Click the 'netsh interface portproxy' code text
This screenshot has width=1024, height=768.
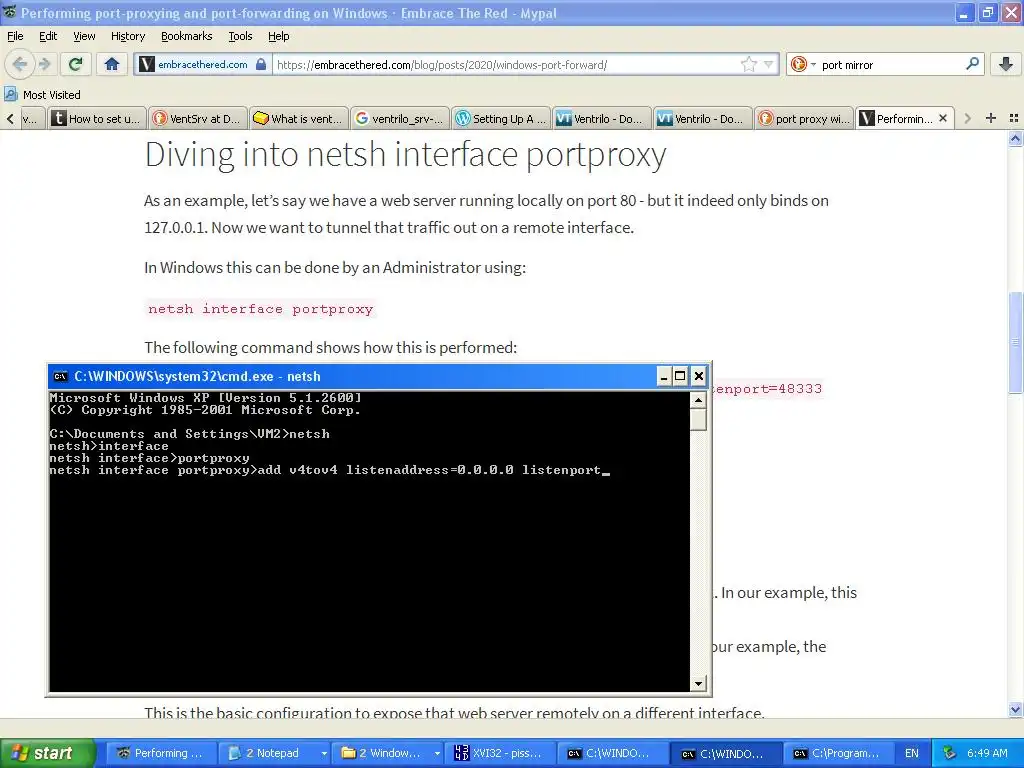point(261,309)
